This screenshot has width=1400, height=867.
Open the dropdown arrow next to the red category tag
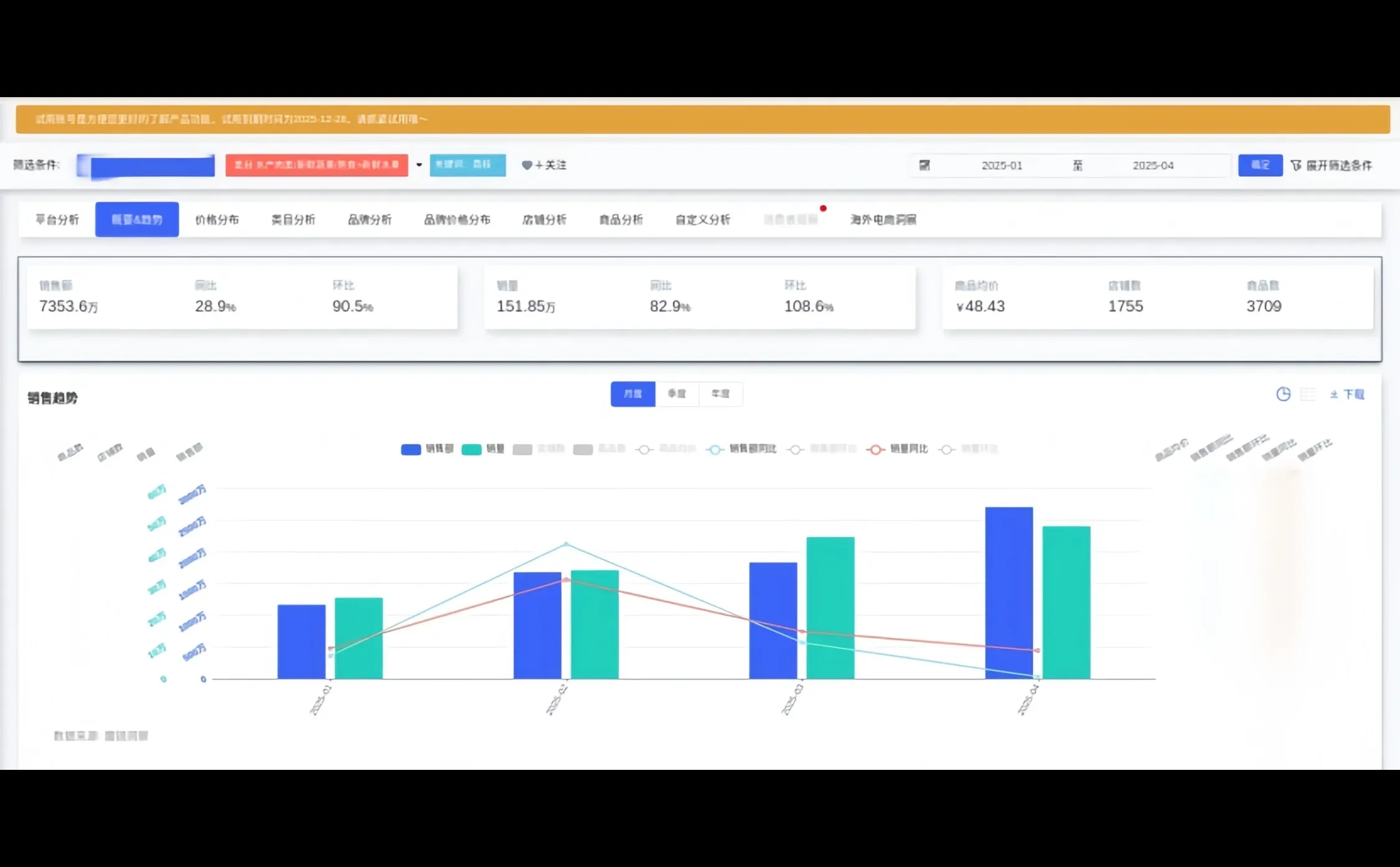tap(419, 165)
